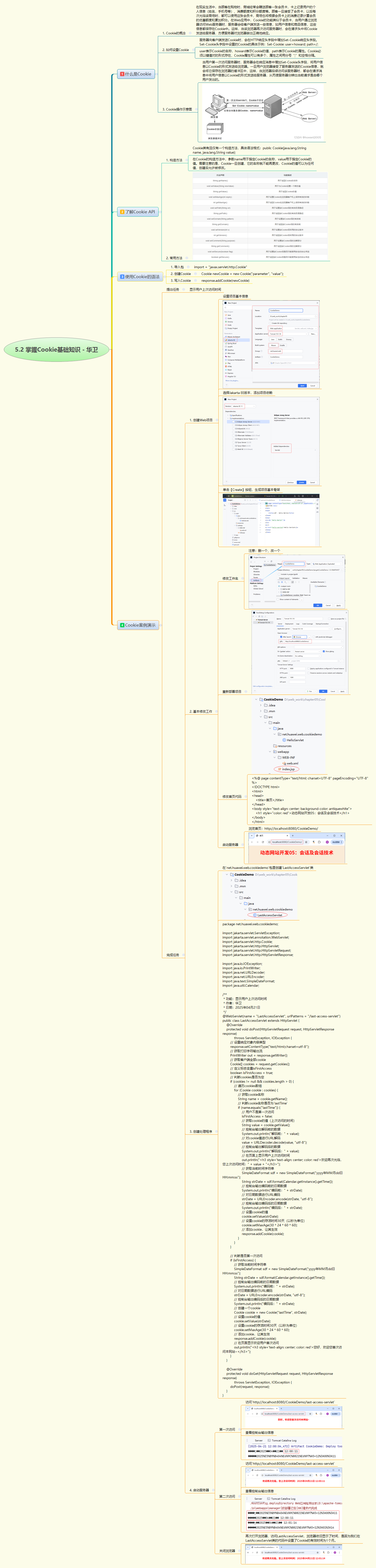Collapse the 2. 如何设置Cookie branch
Image resolution: width=376 pixels, height=1568 pixels.
coord(194,50)
